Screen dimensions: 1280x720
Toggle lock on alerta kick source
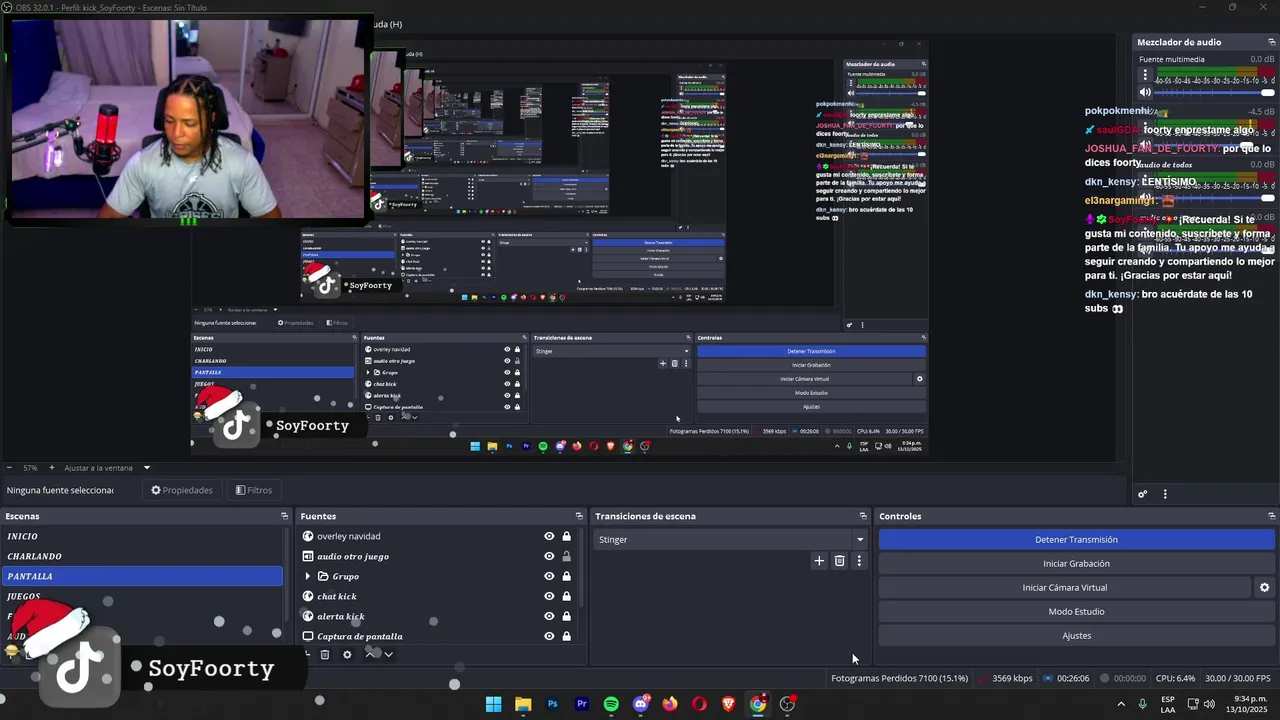(566, 616)
